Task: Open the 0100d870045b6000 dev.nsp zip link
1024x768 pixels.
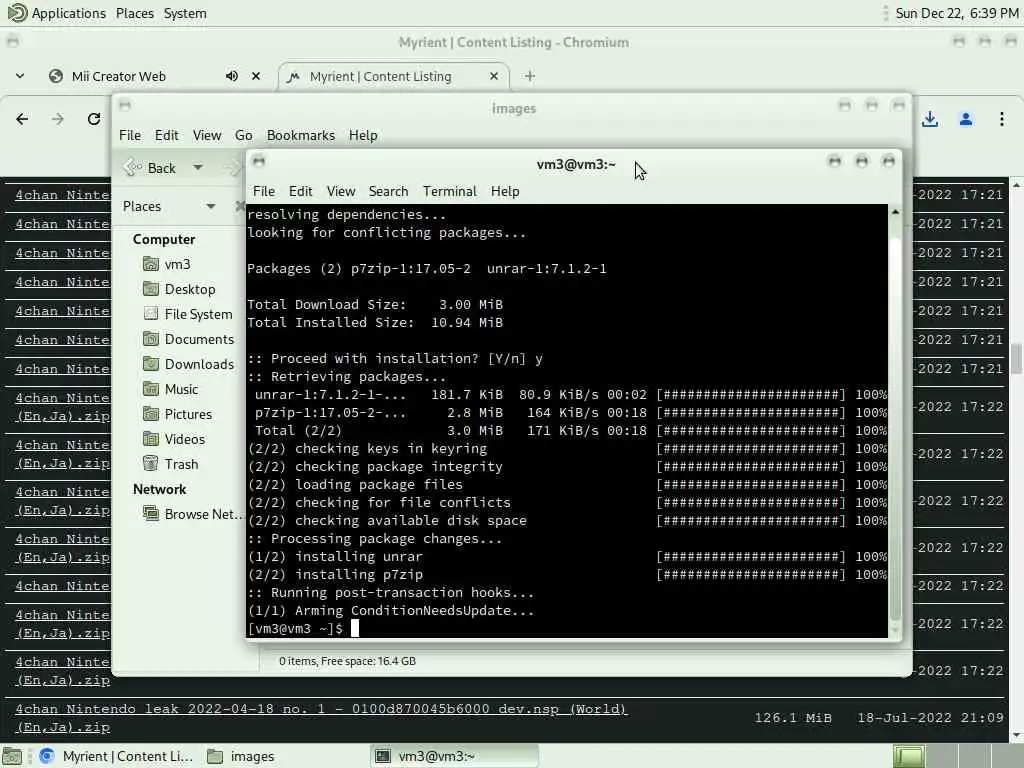Action: tap(321, 718)
